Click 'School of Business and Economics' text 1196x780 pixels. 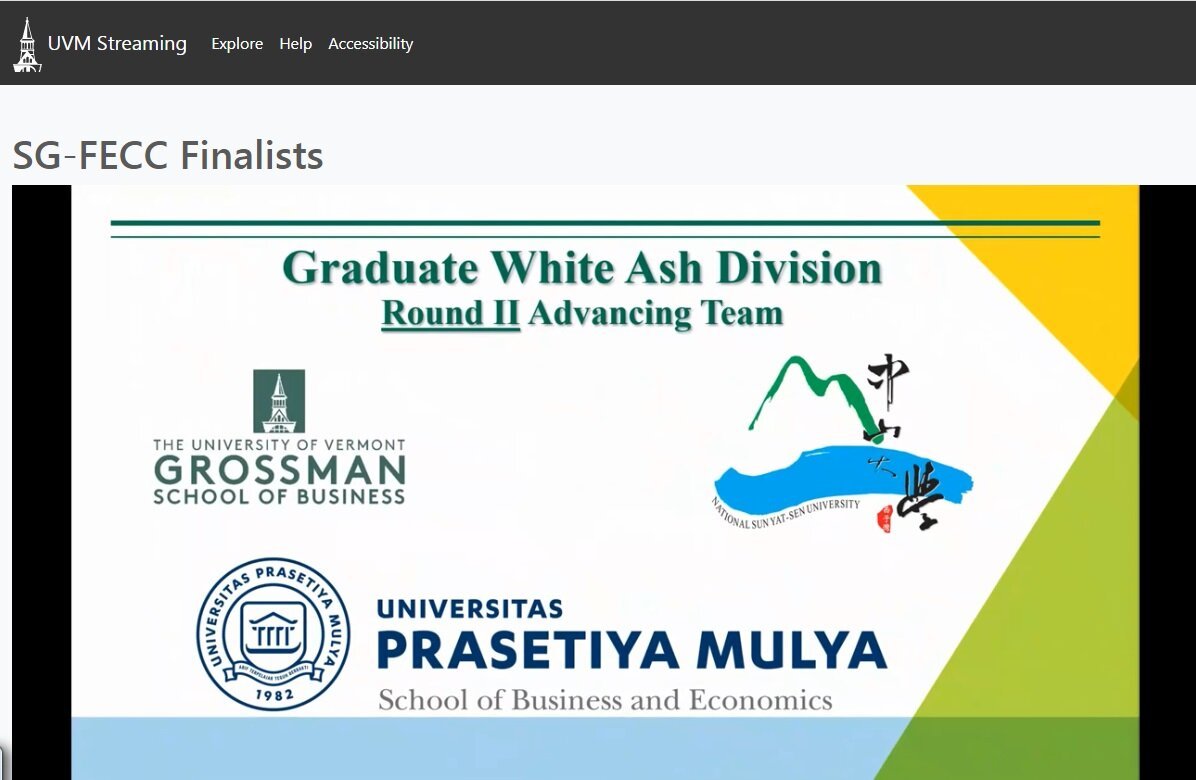coord(605,700)
